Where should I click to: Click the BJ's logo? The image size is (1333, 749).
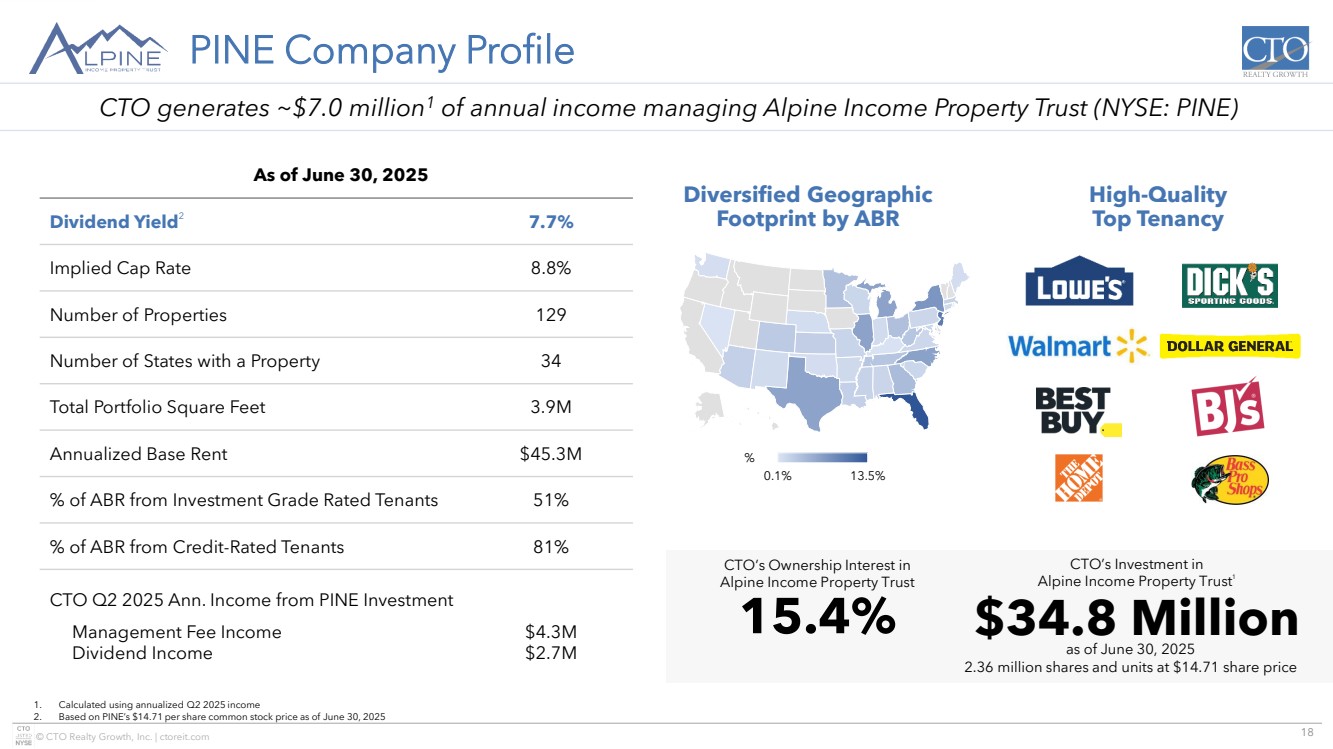(x=1227, y=406)
